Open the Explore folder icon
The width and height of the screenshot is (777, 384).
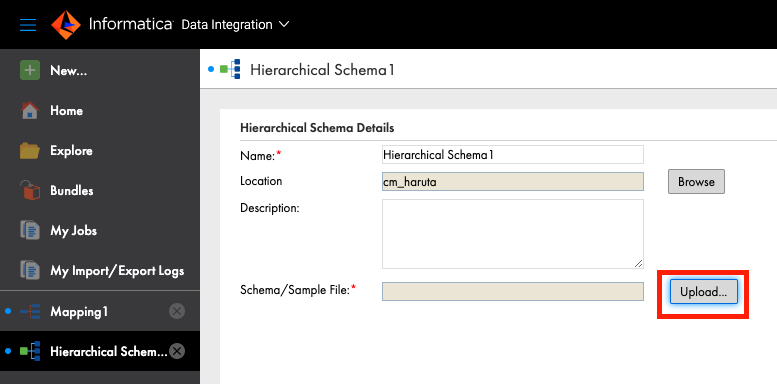[30, 150]
